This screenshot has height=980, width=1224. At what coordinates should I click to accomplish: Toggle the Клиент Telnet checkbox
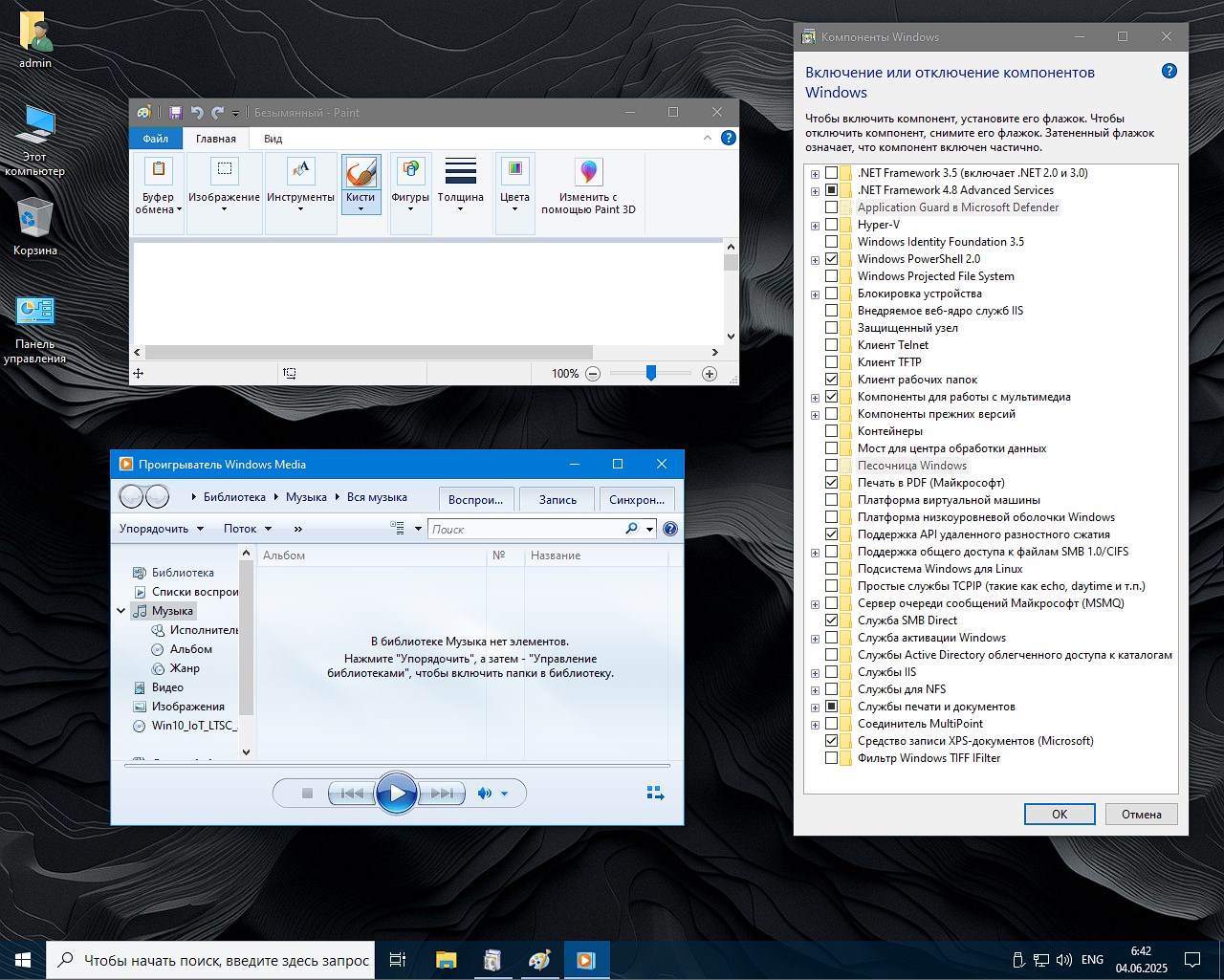(831, 345)
